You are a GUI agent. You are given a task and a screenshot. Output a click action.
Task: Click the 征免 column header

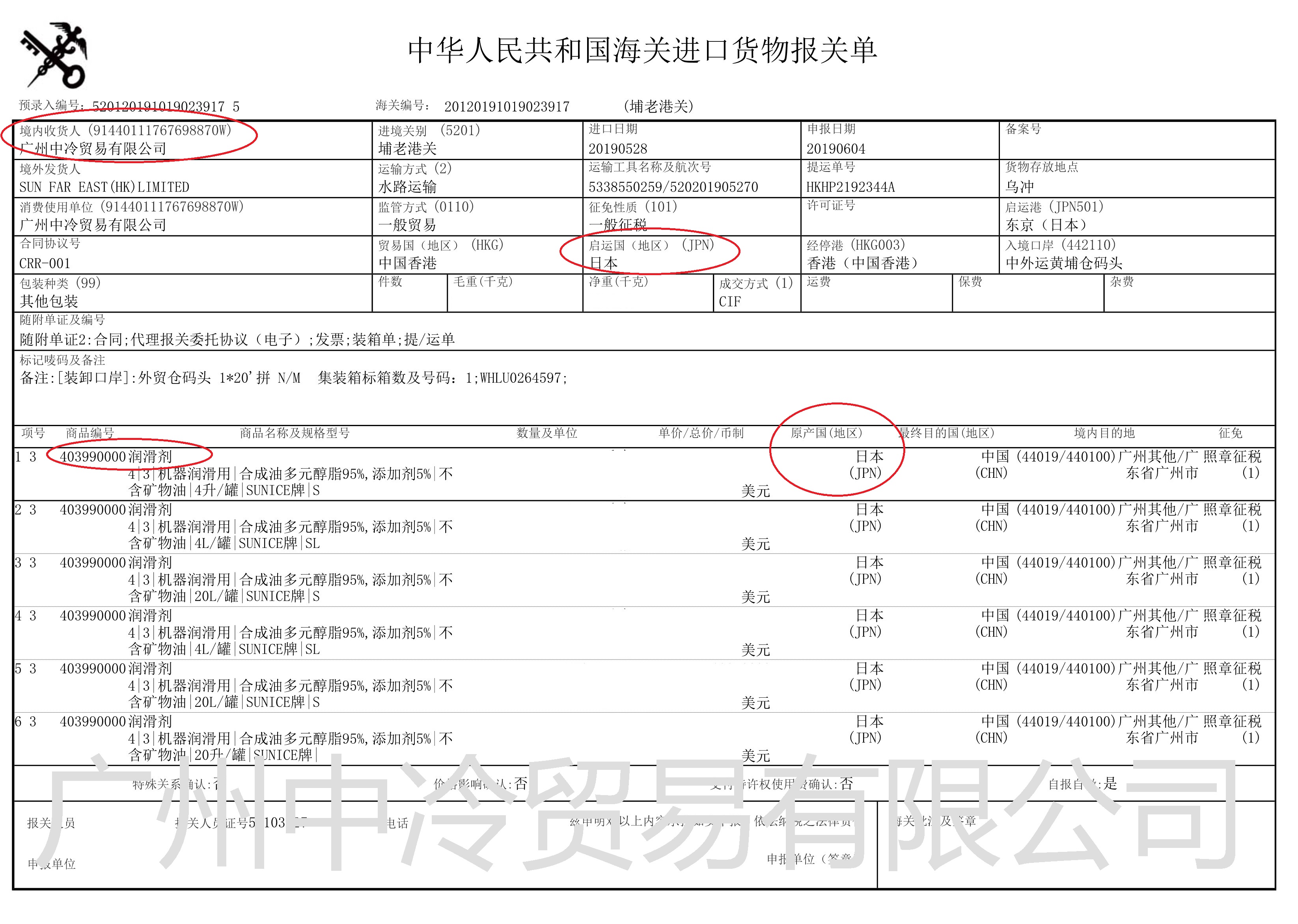pyautogui.click(x=1230, y=433)
